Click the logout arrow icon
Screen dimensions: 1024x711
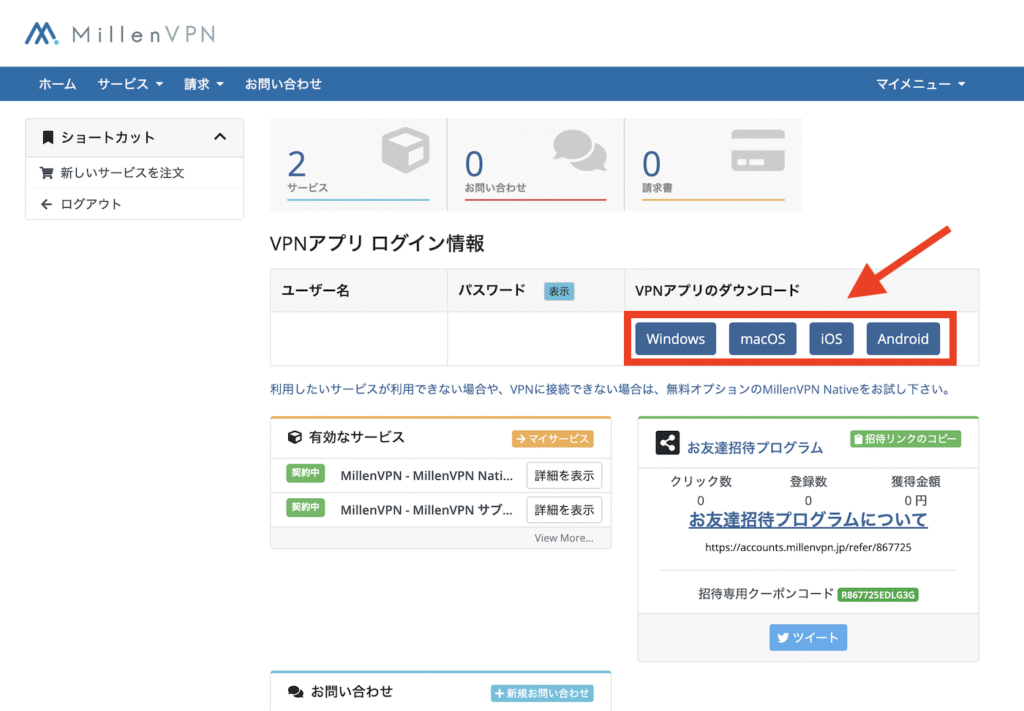click(46, 204)
